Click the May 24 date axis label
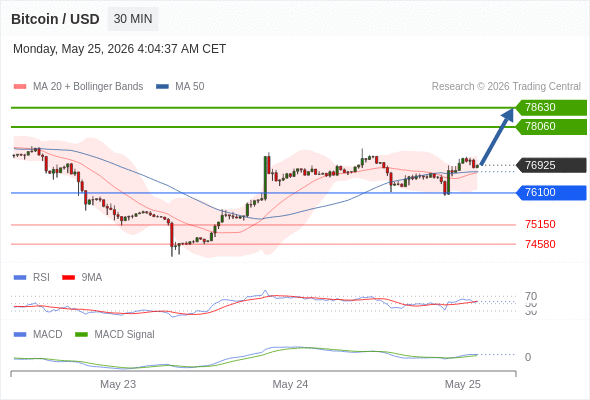590x400 pixels. point(290,384)
